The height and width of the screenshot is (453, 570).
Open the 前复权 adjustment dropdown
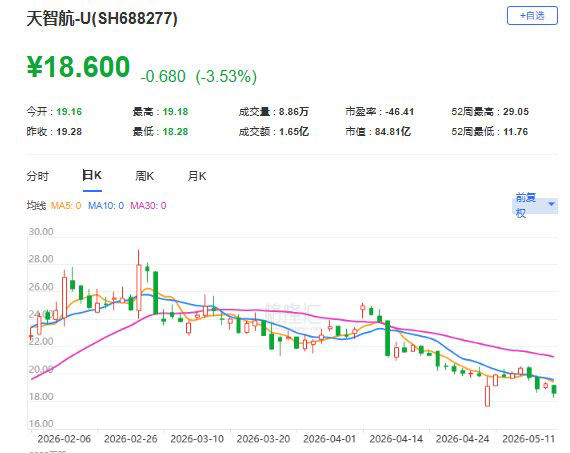[535, 205]
